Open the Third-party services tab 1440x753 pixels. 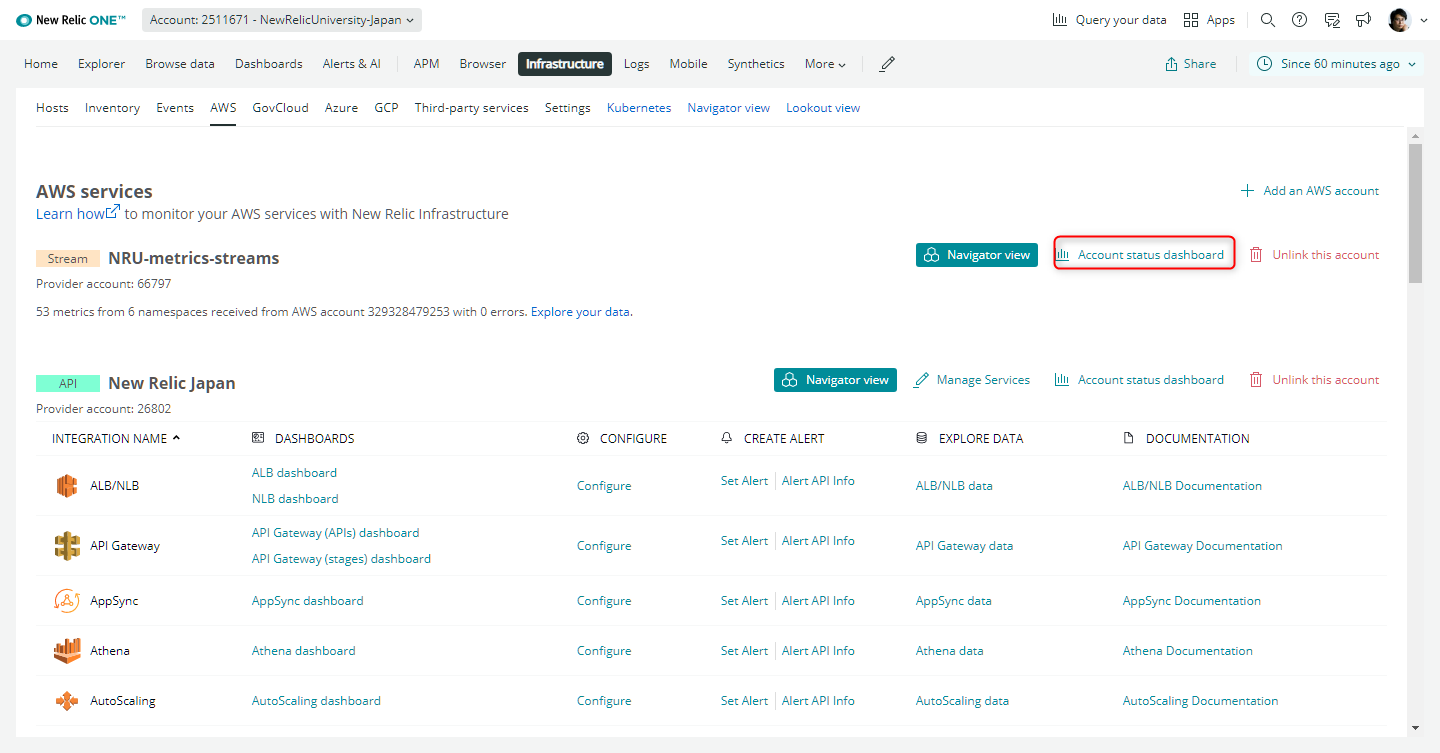(472, 108)
